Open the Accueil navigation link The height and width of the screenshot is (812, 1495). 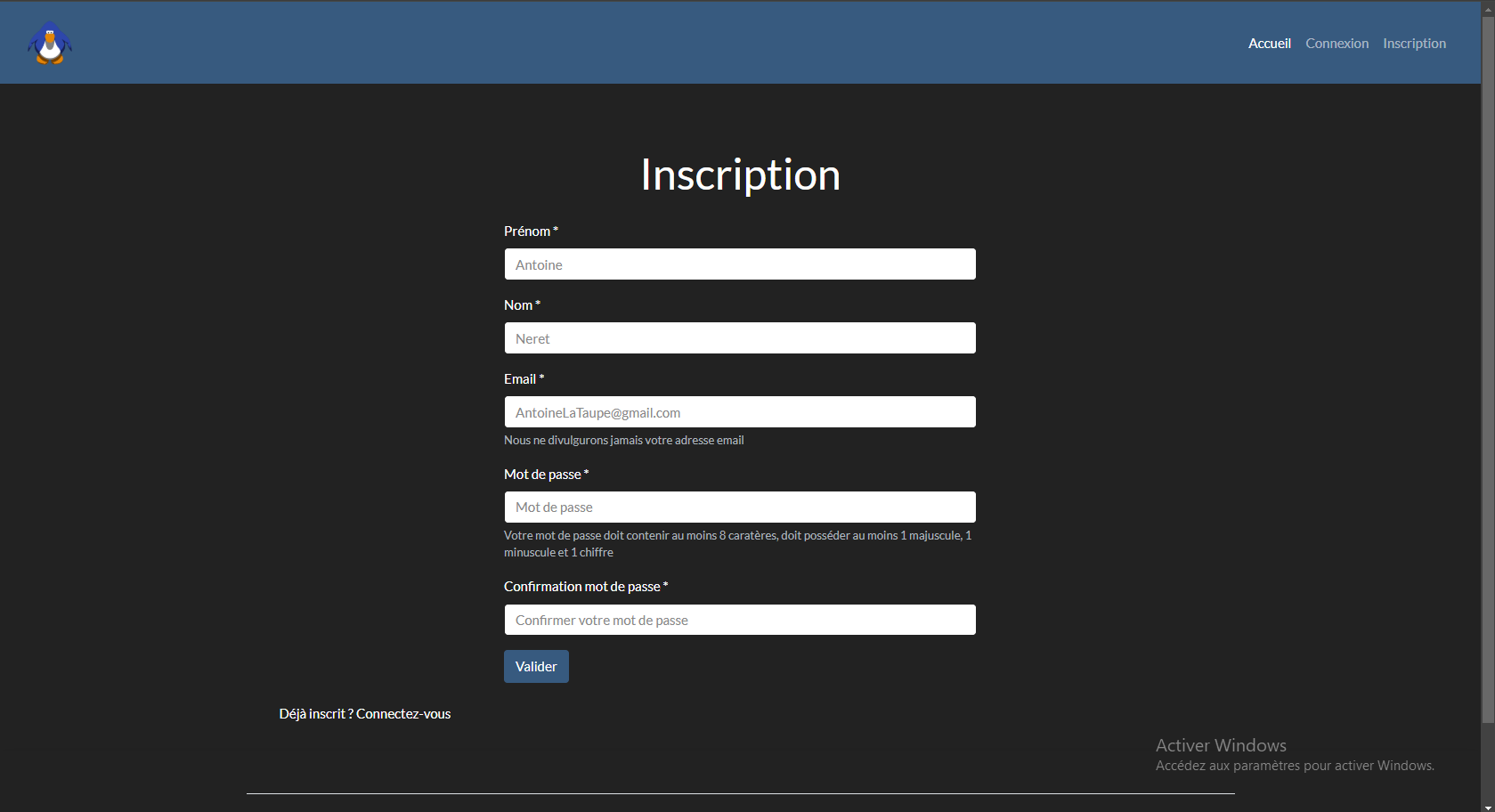tap(1269, 44)
